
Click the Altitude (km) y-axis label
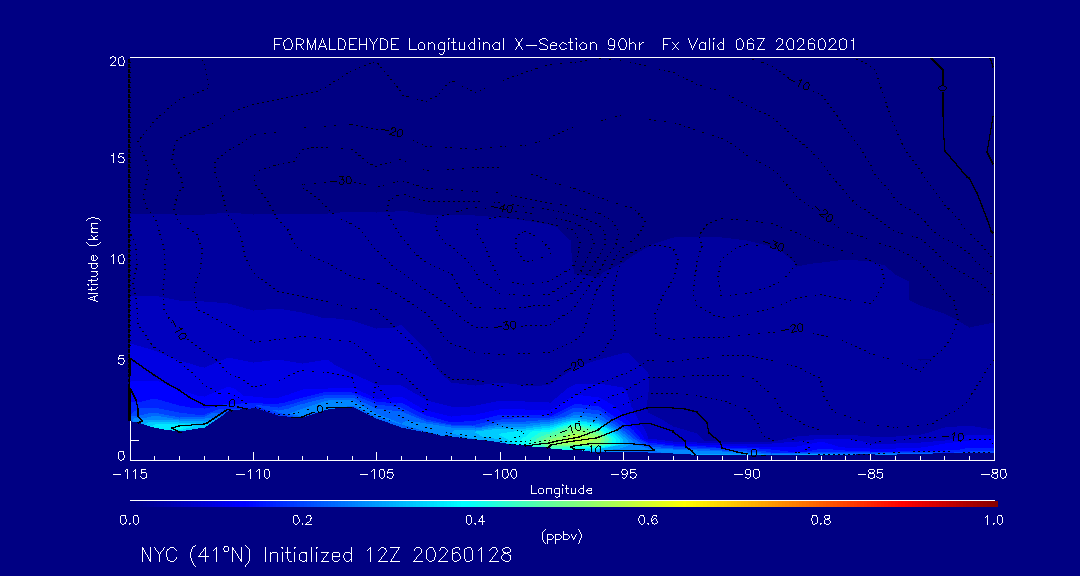point(93,258)
